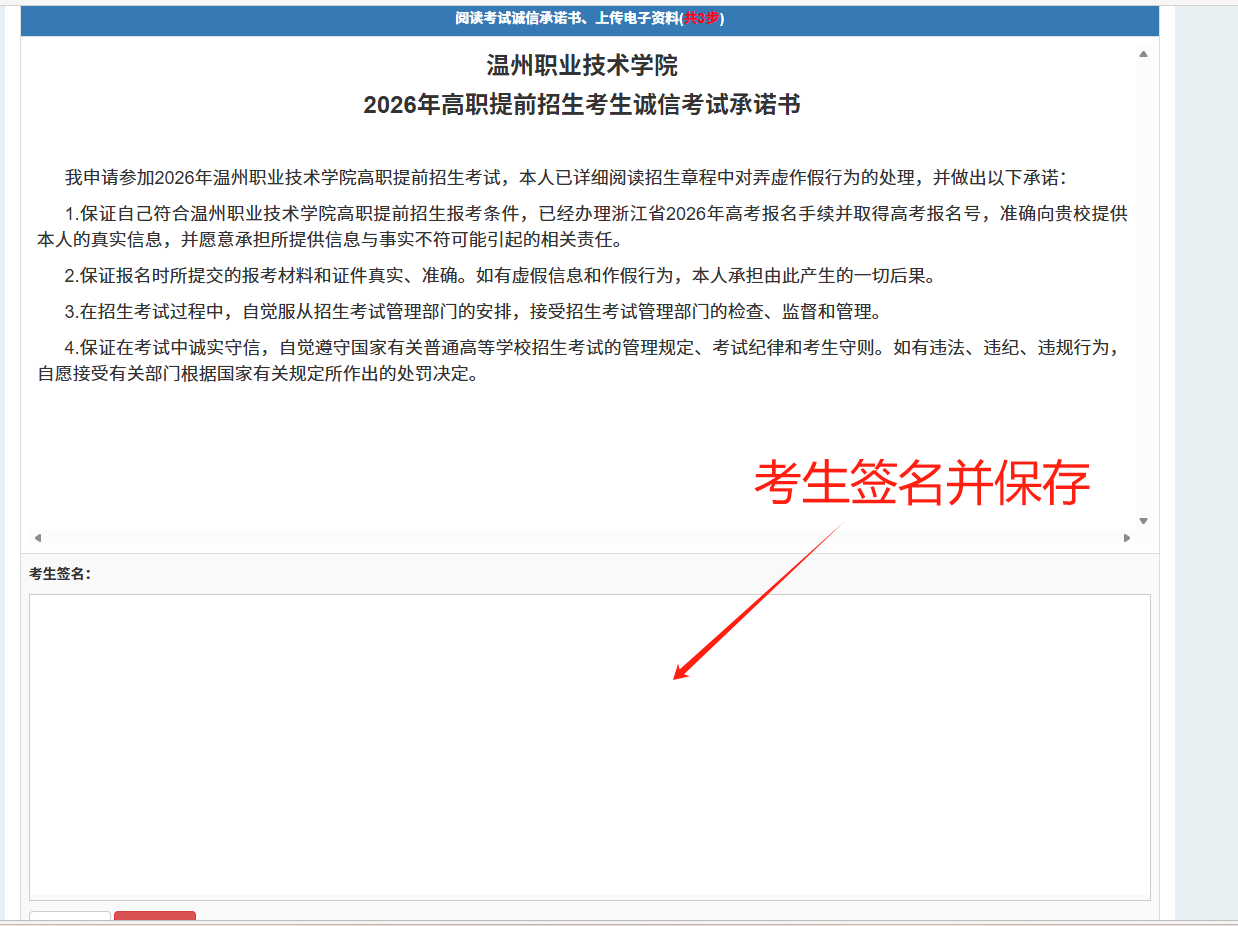The width and height of the screenshot is (1238, 926).
Task: Click the red 考生签名并保存 annotation text
Action: (x=921, y=484)
